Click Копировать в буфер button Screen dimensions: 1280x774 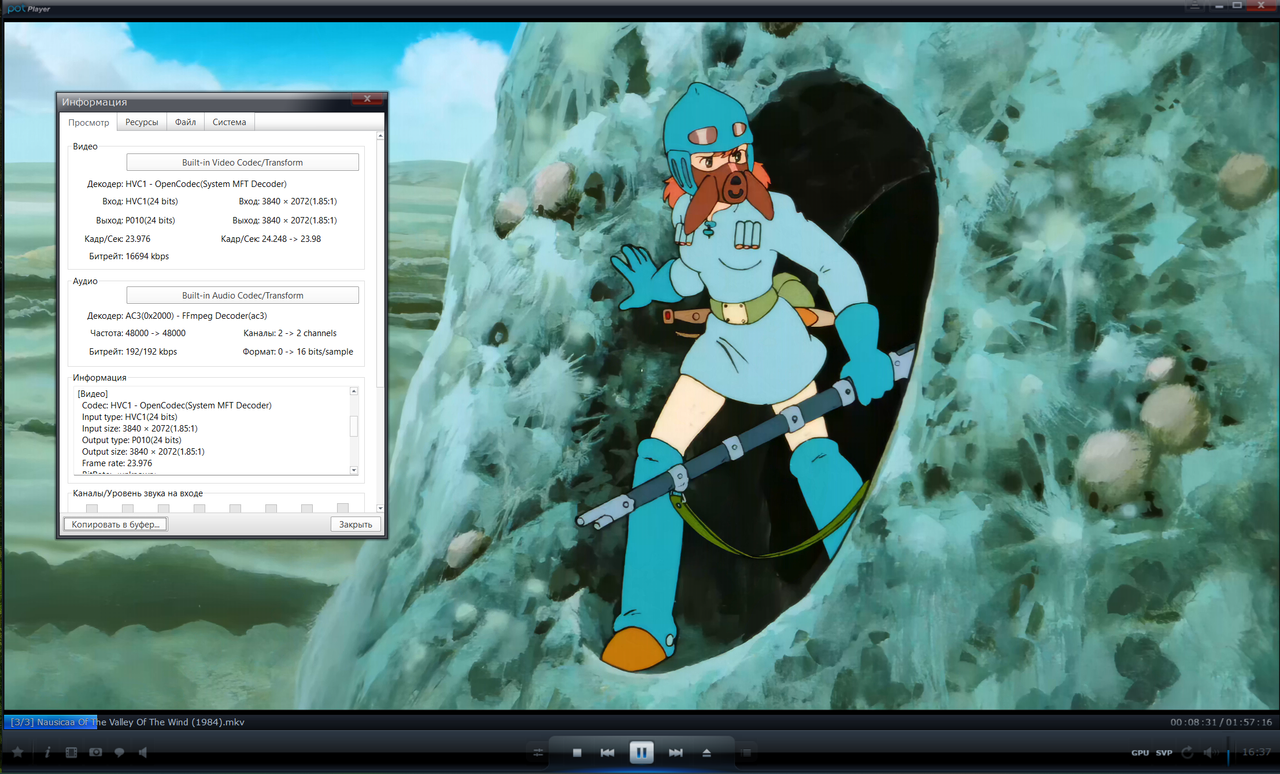point(115,524)
